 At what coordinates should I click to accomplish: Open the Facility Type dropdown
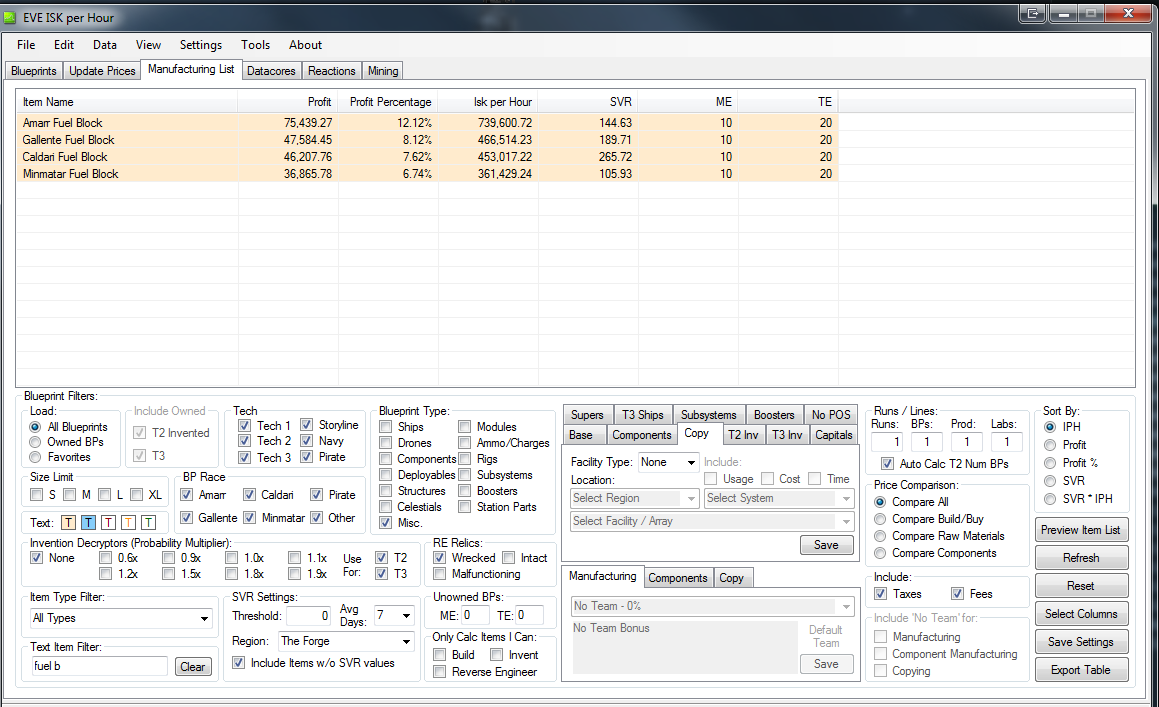(x=669, y=462)
